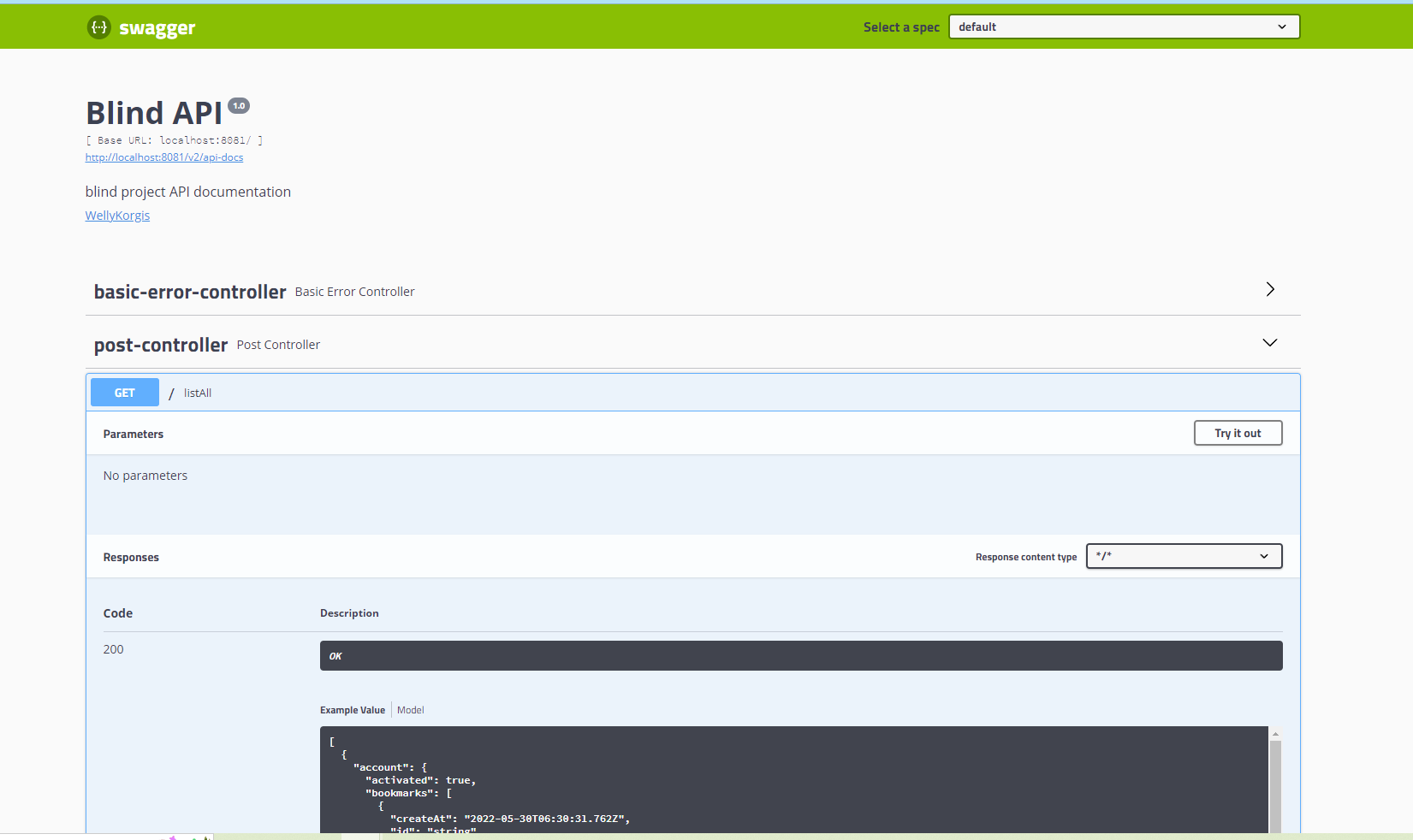Click the Response content type dropdown arrow
This screenshot has height=840, width=1413.
point(1264,556)
